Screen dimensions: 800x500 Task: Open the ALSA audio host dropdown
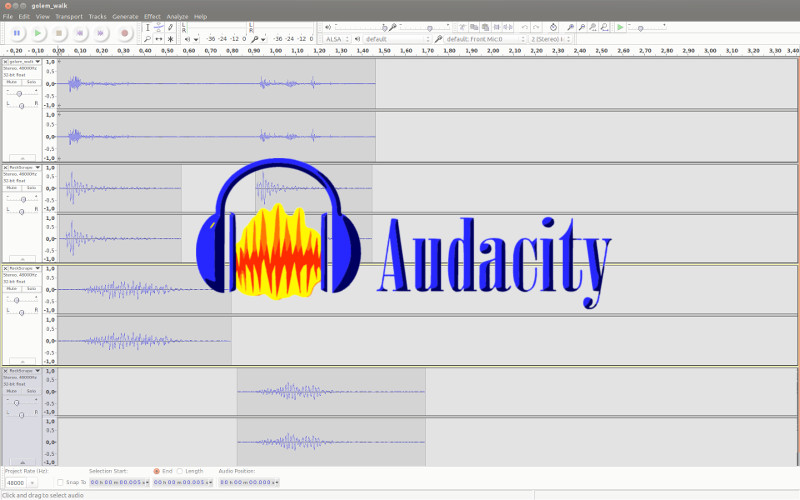(337, 39)
